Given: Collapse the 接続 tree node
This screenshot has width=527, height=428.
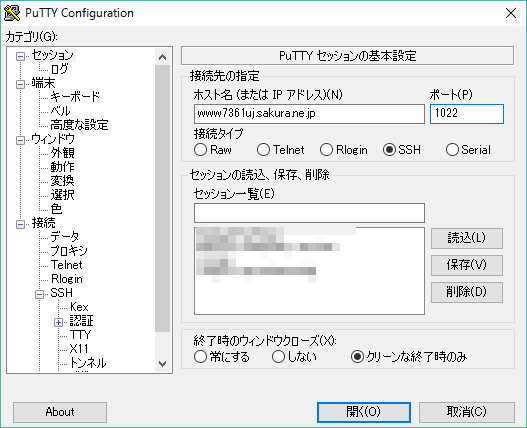Looking at the screenshot, I should pos(21,224).
